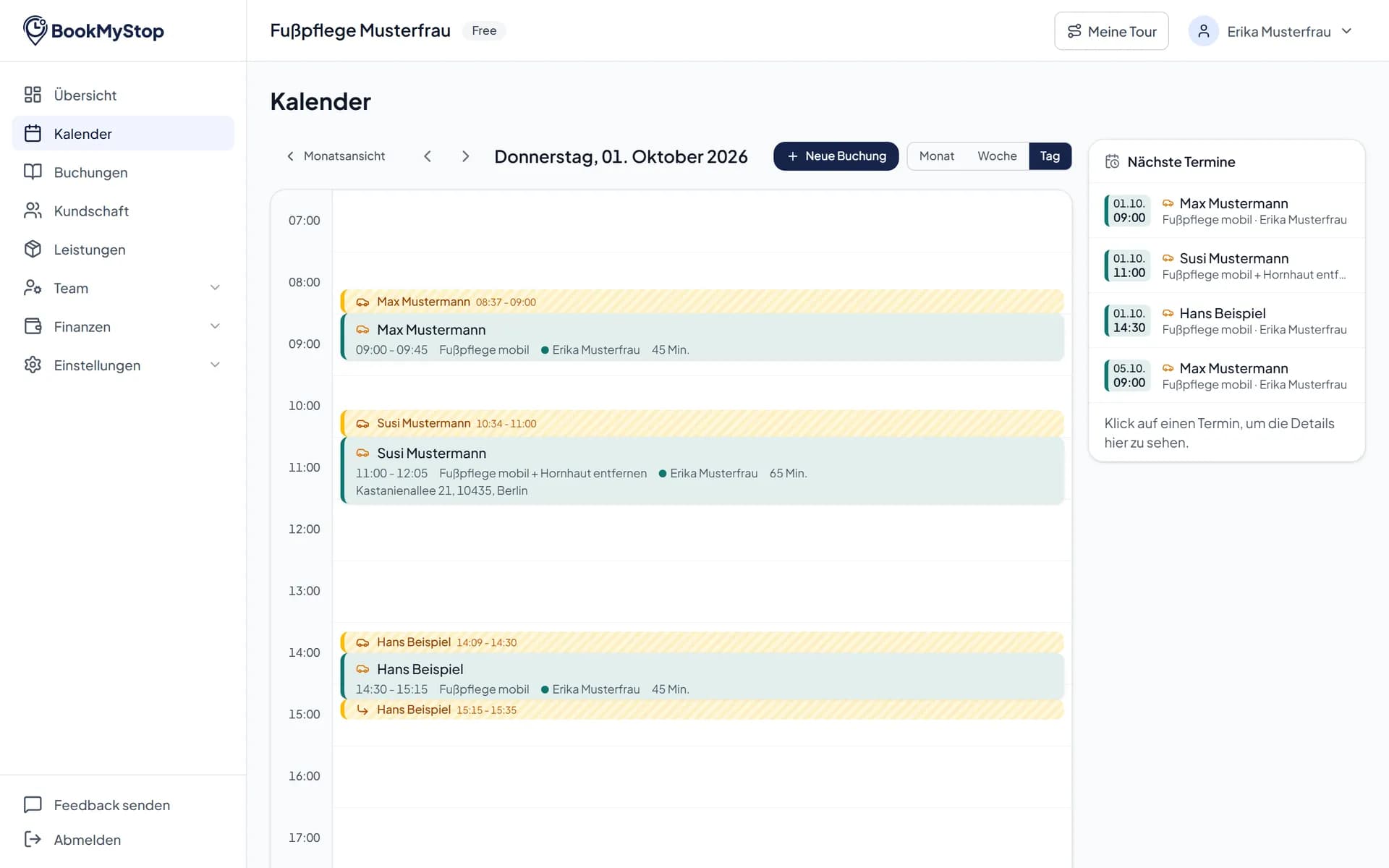Go to previous day arrow
The image size is (1389, 868).
pos(428,156)
